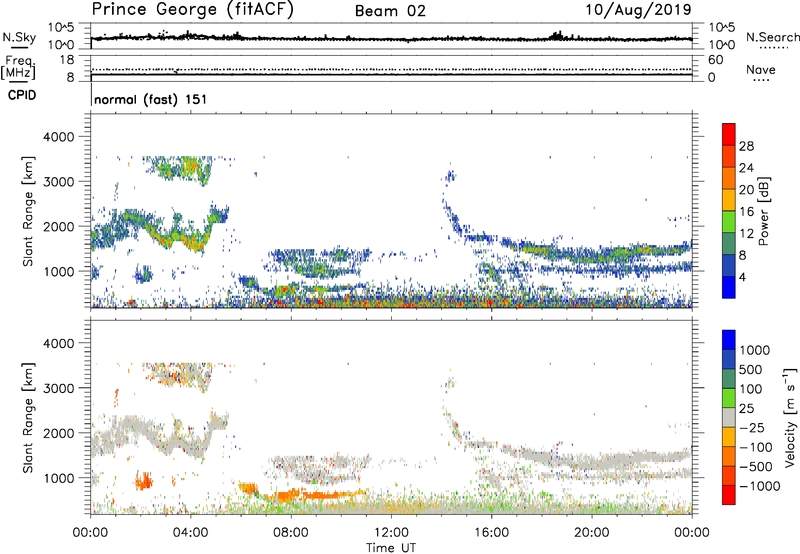
Task: Click the "12" label on the power colorbar
Action: 746,234
